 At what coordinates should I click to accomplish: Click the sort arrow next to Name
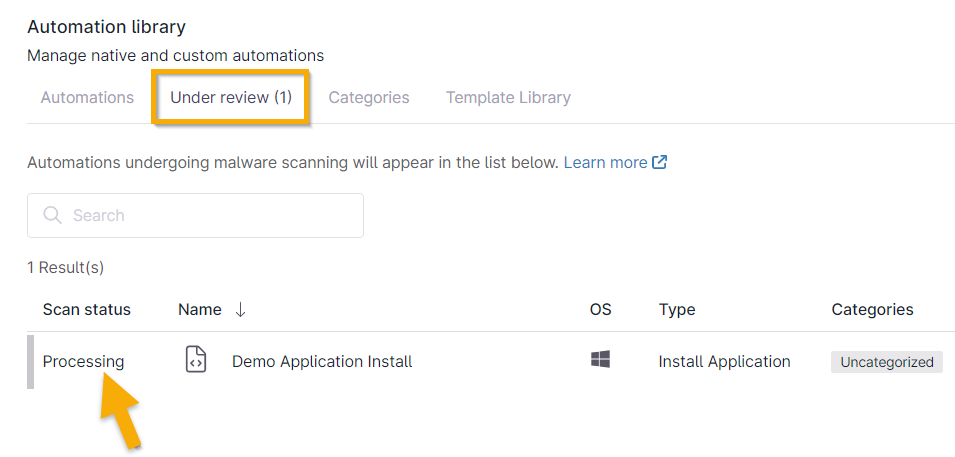[x=240, y=310]
